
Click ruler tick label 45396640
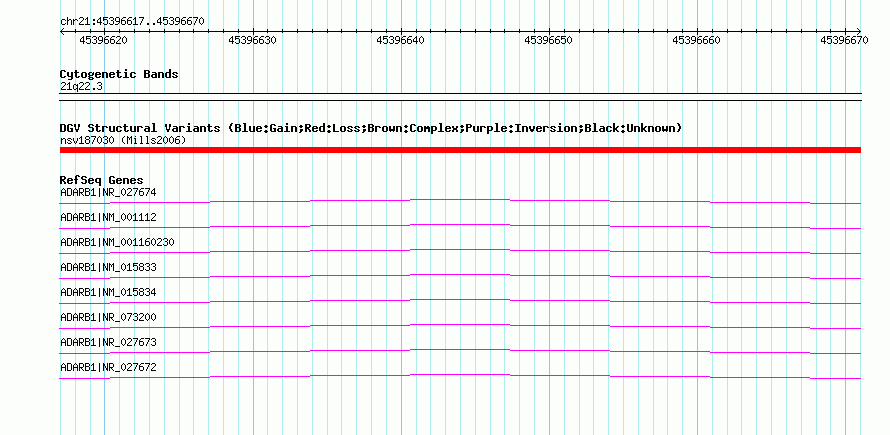point(400,40)
